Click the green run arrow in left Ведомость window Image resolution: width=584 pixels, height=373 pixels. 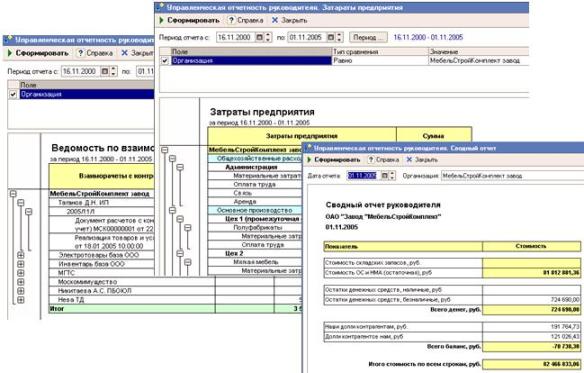click(x=10, y=53)
